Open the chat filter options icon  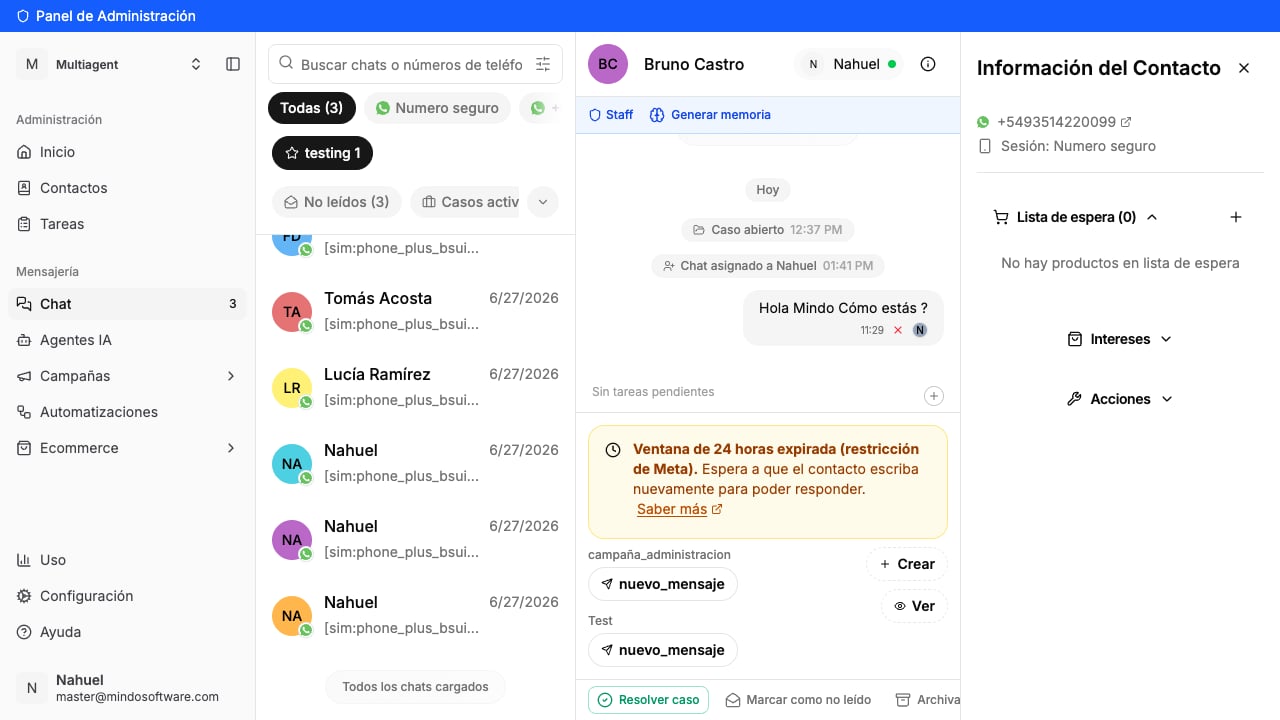click(543, 64)
